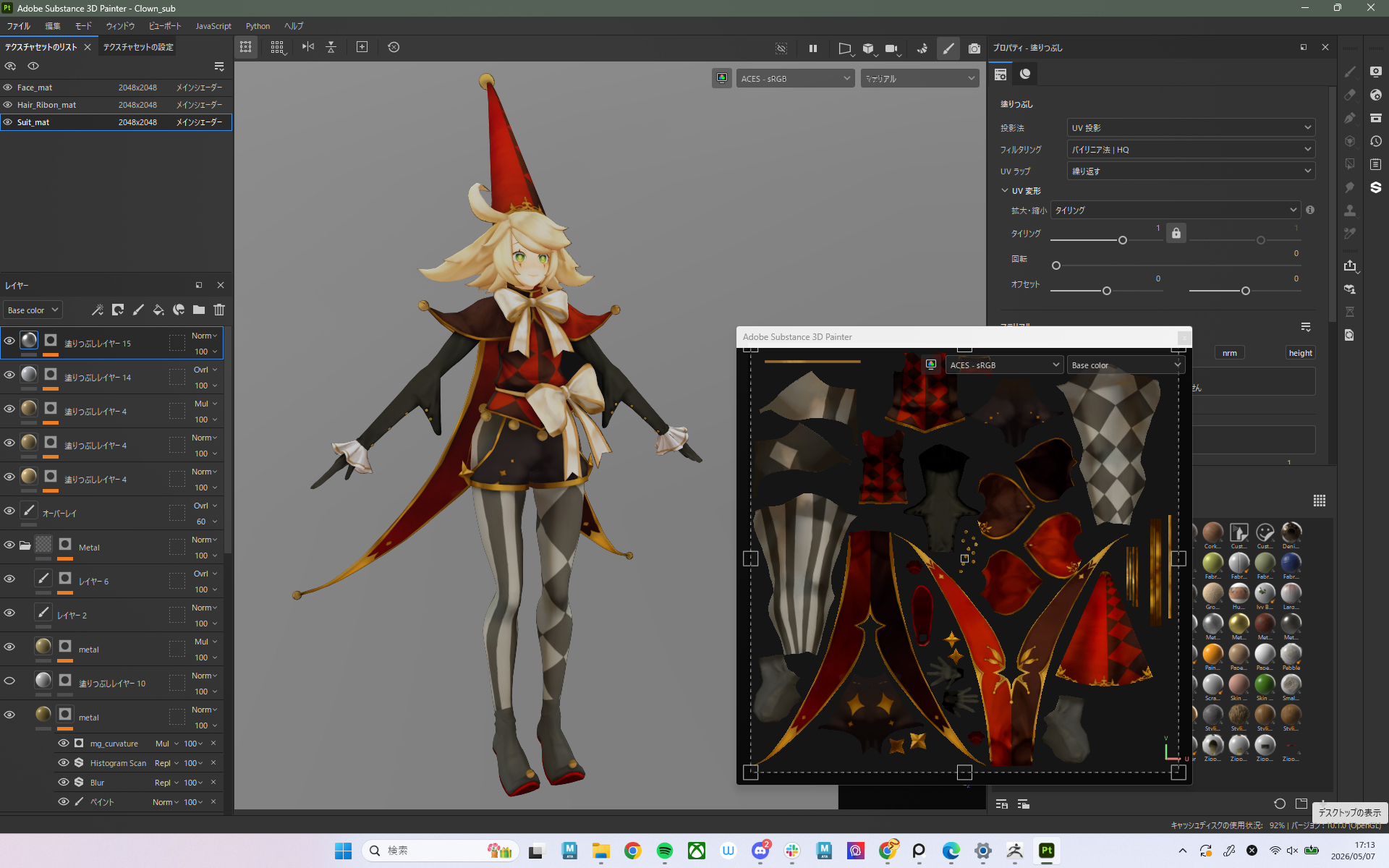Adjust the first オフセット slider handle
The width and height of the screenshot is (1389, 868).
coord(1107,291)
